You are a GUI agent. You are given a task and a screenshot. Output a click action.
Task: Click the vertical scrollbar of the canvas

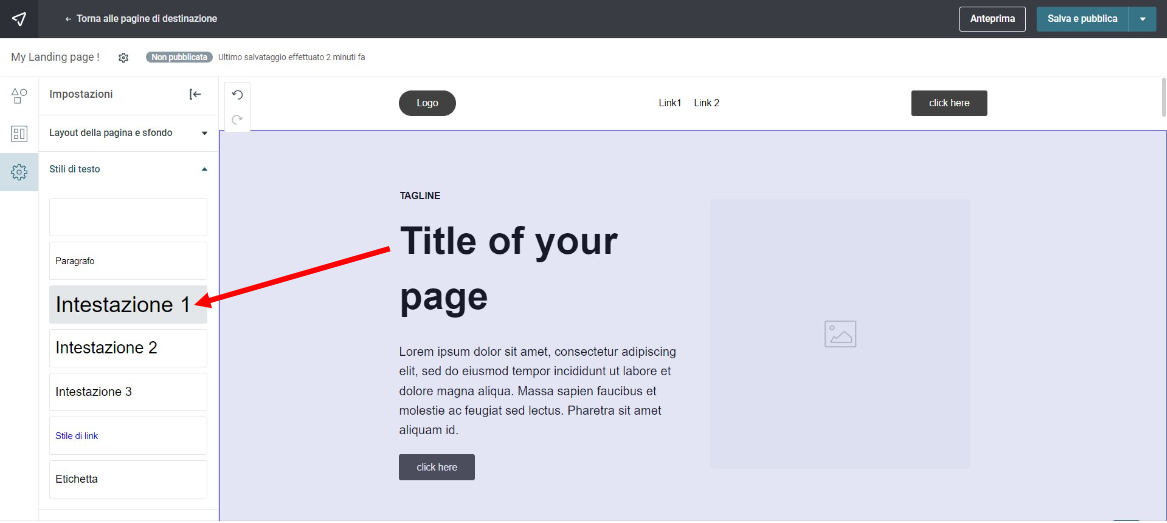tap(1163, 97)
